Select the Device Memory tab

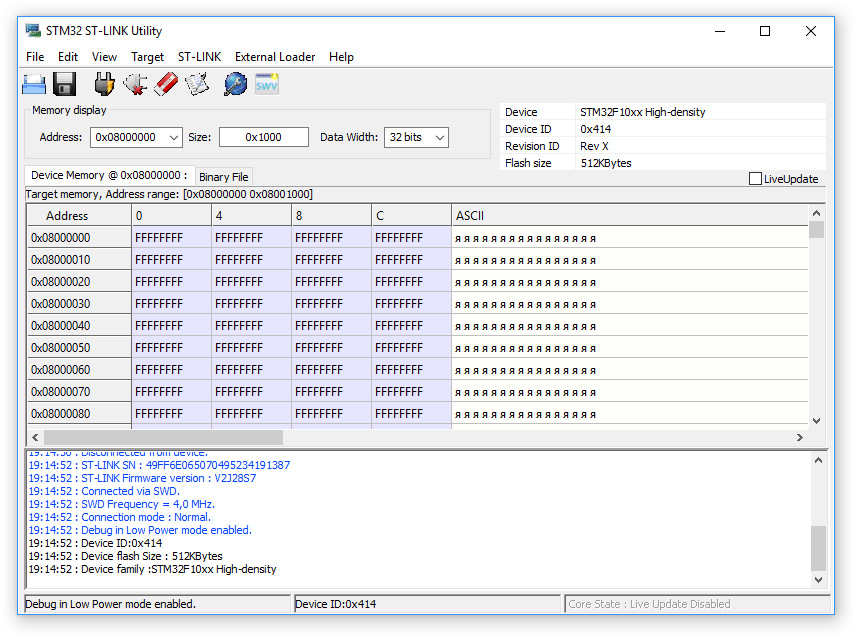click(x=109, y=176)
